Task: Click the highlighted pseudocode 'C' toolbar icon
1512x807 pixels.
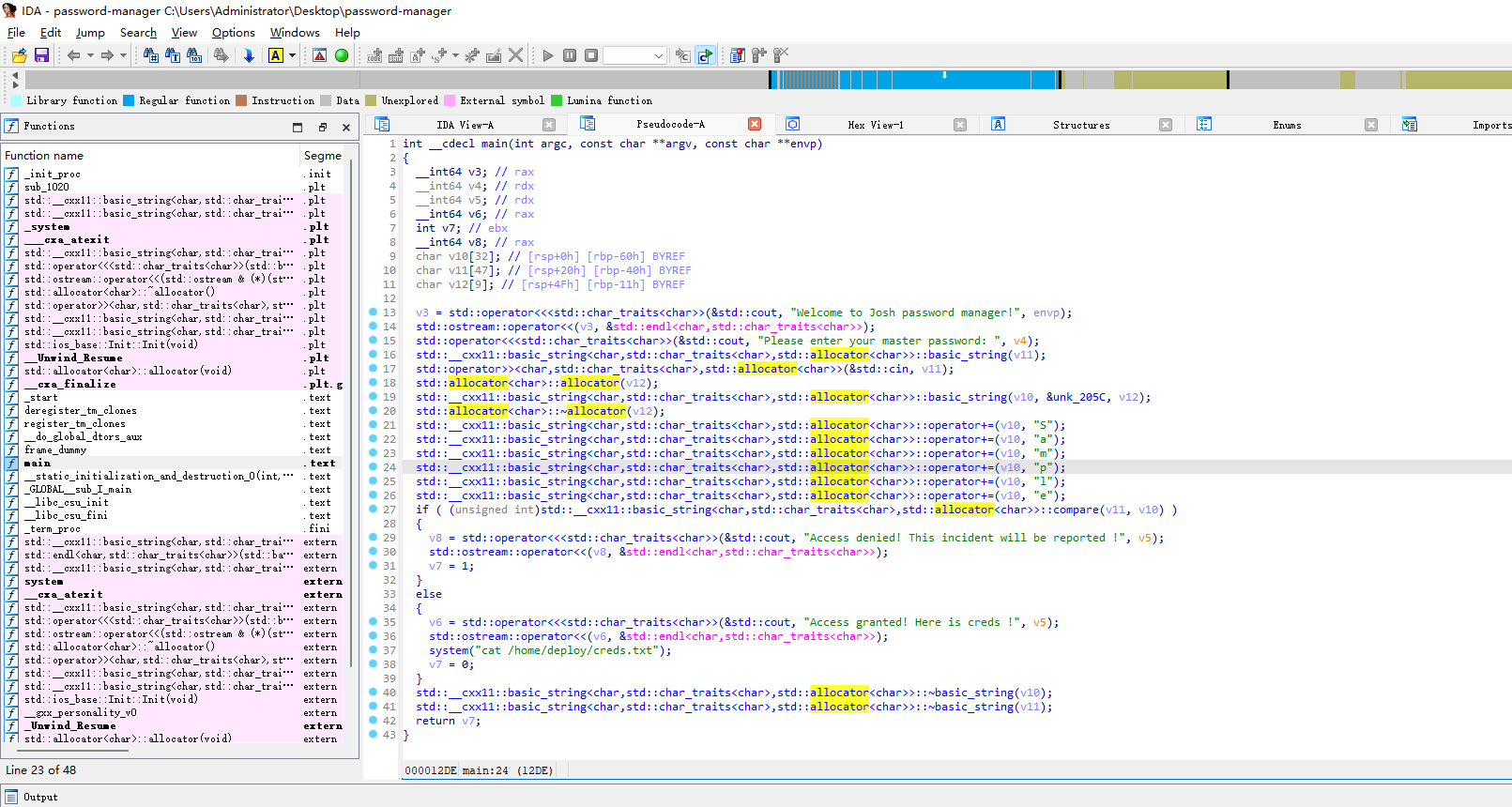Action: click(705, 55)
